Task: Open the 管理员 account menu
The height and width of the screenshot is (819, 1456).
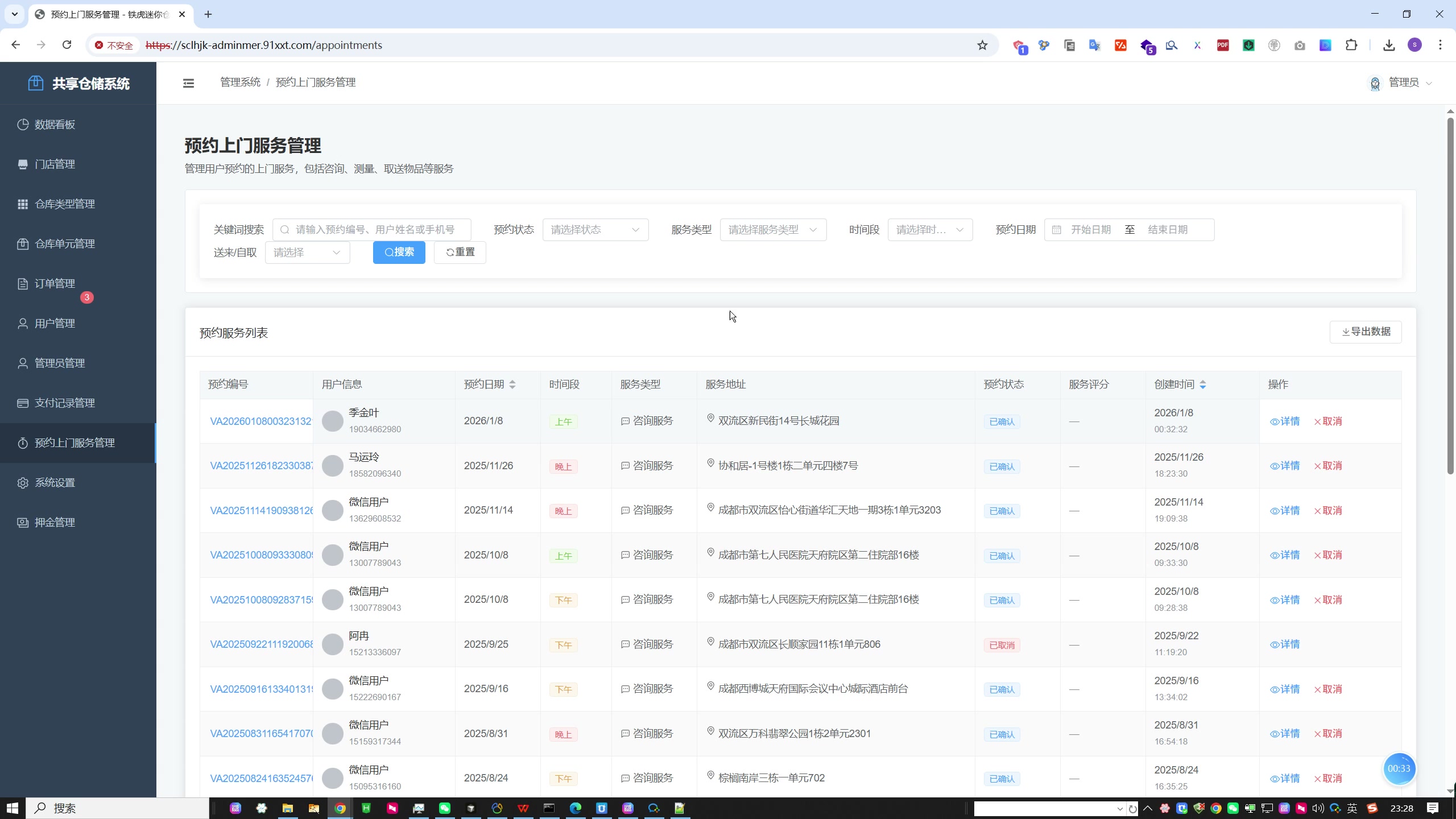Action: pos(1403,83)
